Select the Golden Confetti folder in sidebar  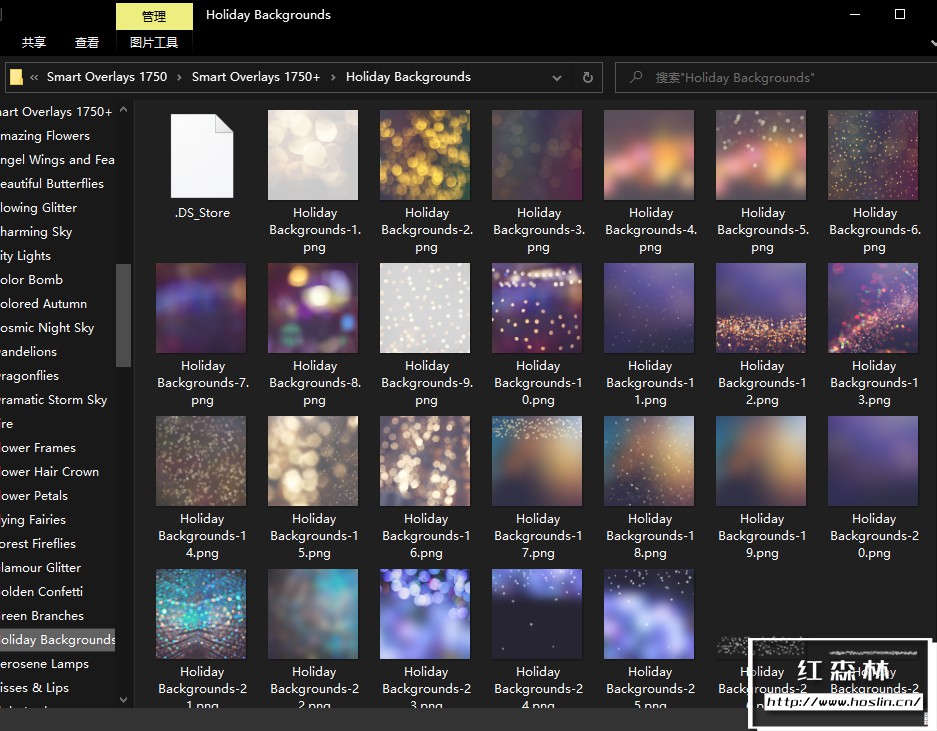(42, 592)
